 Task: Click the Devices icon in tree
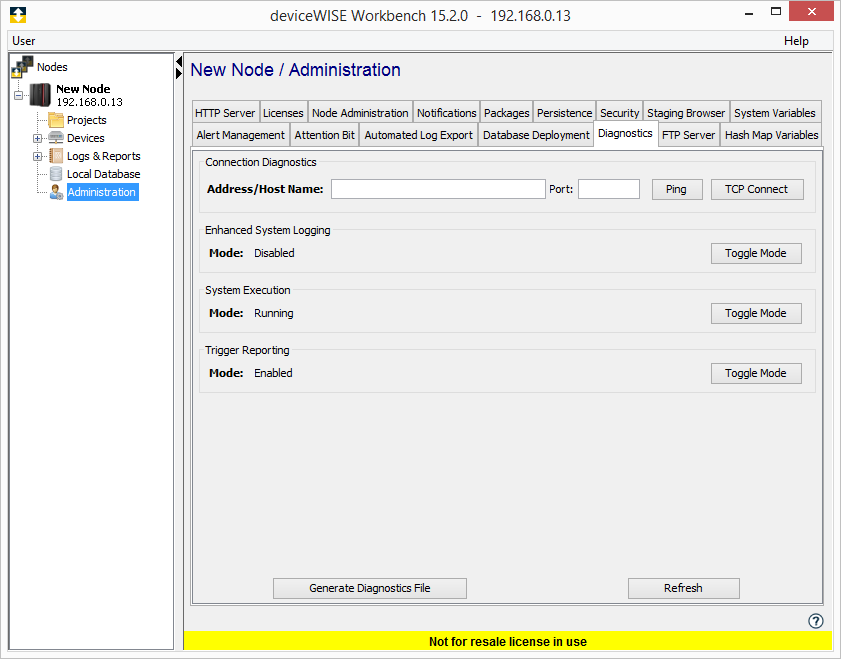click(56, 138)
